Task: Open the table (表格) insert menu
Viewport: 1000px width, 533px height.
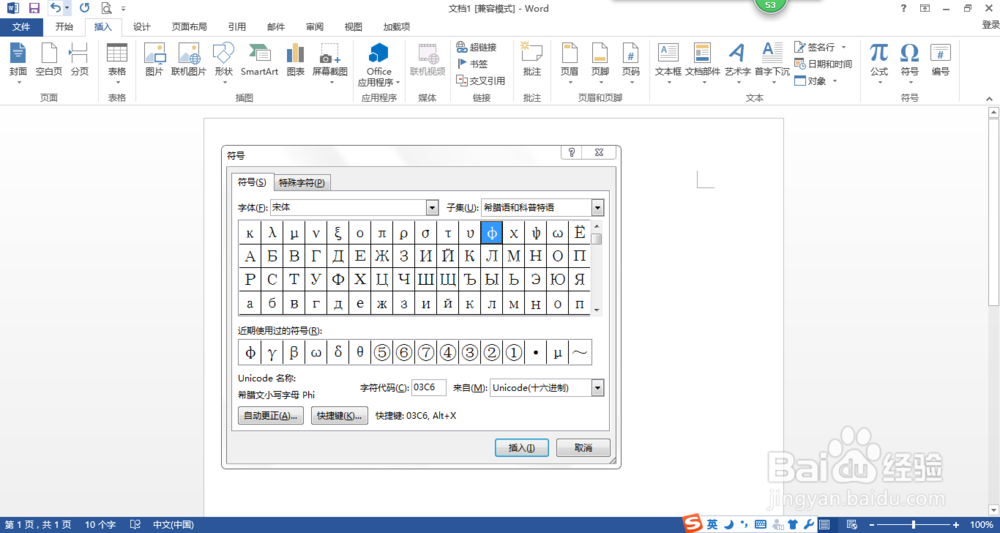Action: pos(117,62)
